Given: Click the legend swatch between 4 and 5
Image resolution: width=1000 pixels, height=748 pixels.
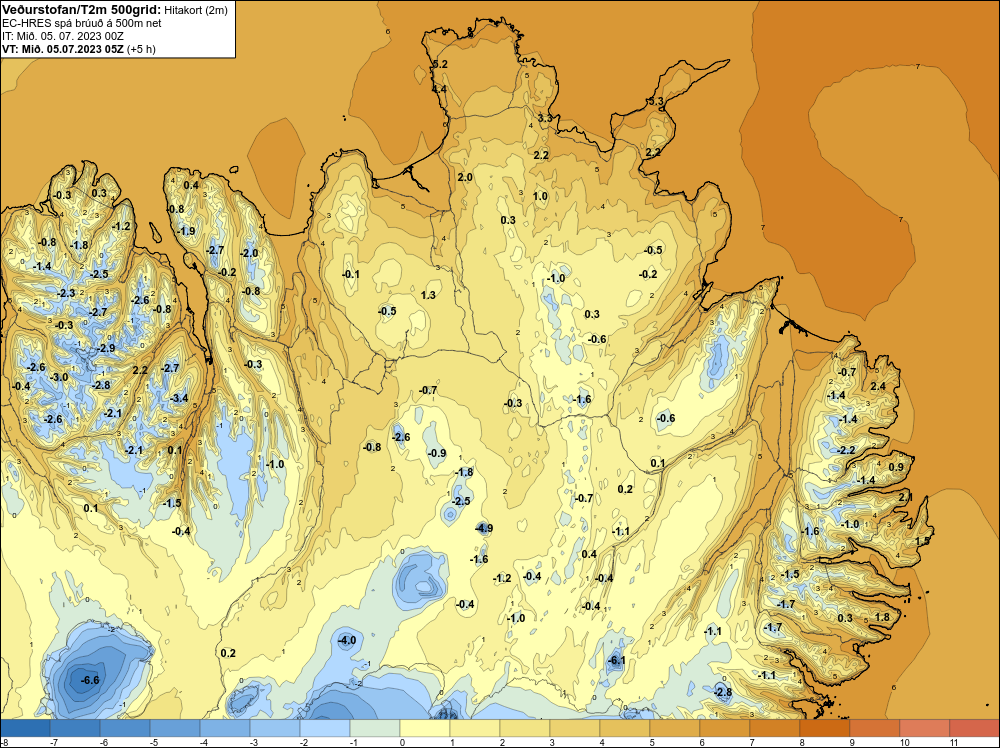Looking at the screenshot, I should (x=625, y=728).
